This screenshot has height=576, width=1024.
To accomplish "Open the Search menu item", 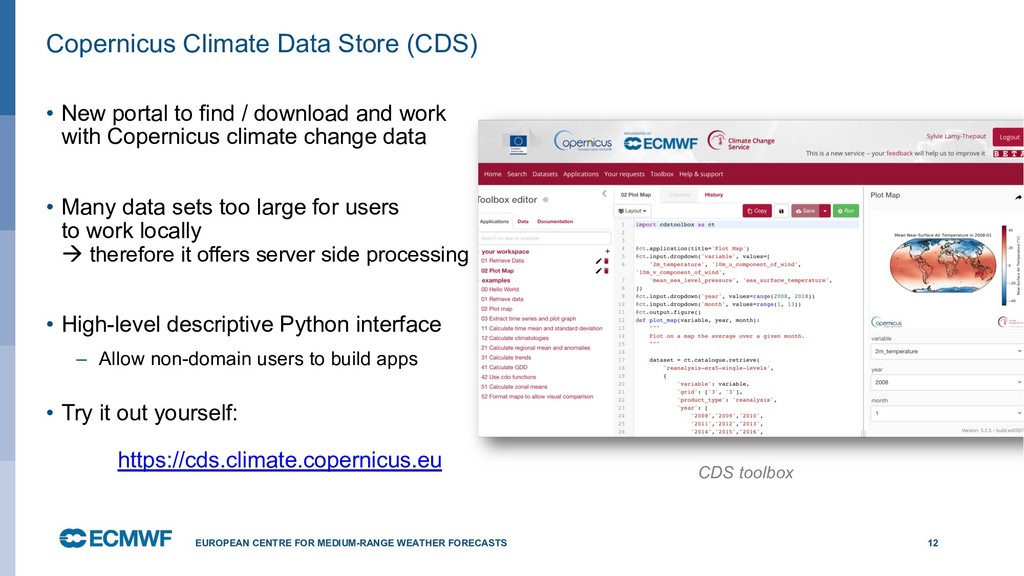I will pyautogui.click(x=517, y=174).
